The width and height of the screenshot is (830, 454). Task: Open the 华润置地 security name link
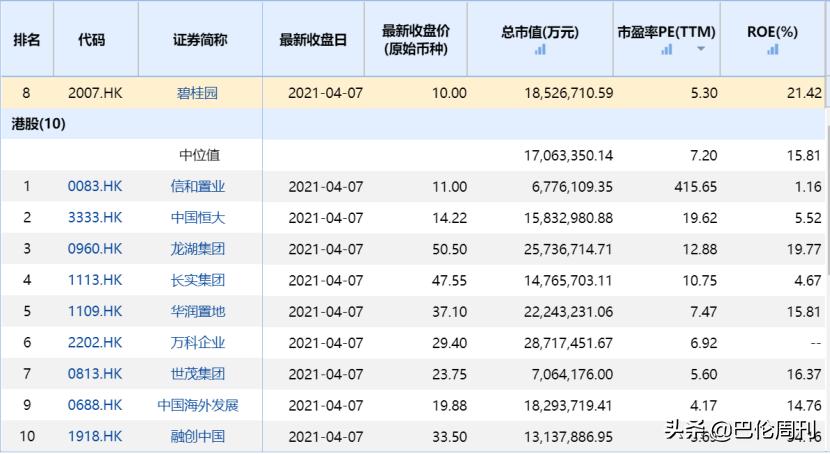198,311
